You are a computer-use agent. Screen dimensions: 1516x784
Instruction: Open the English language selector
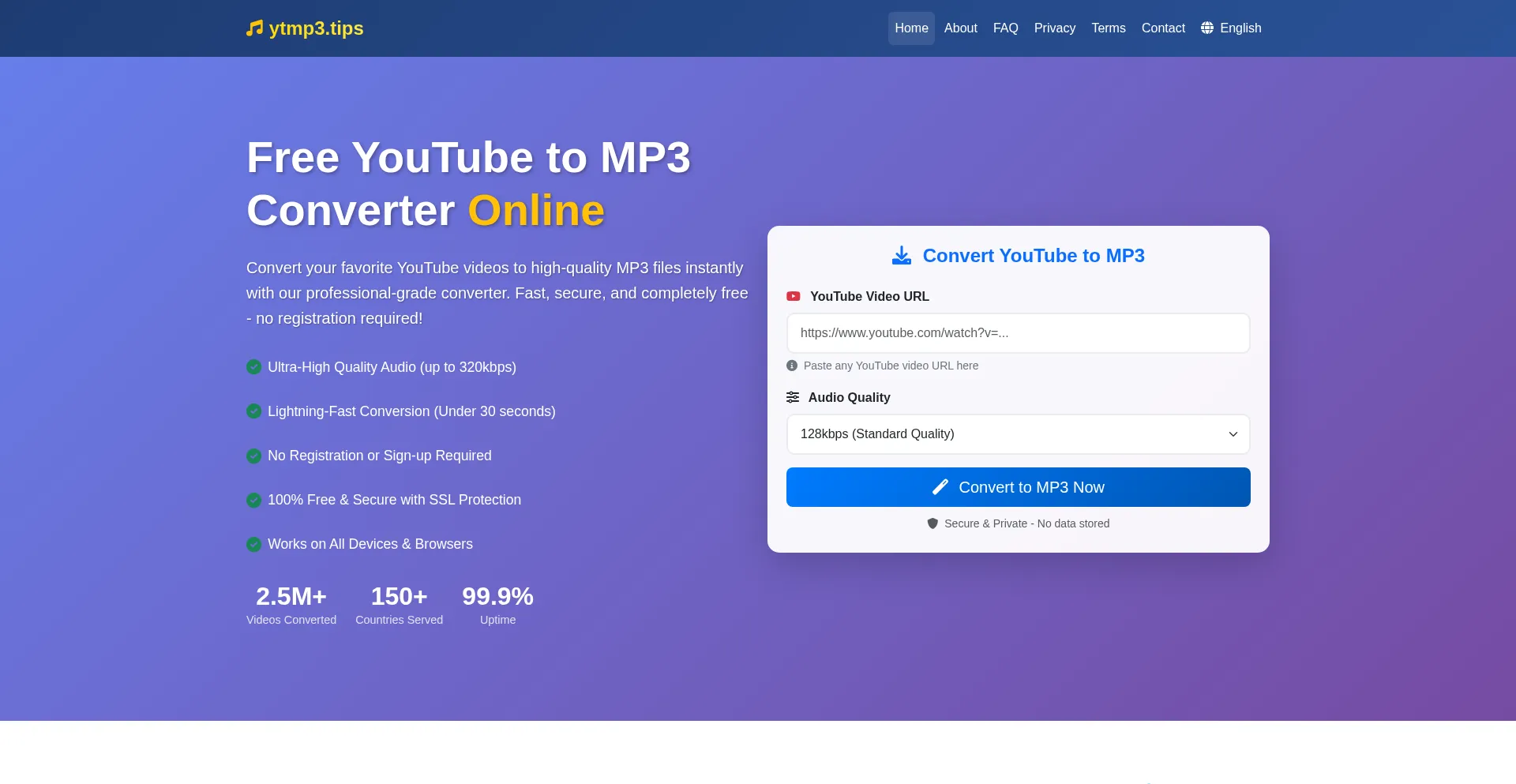(1231, 28)
